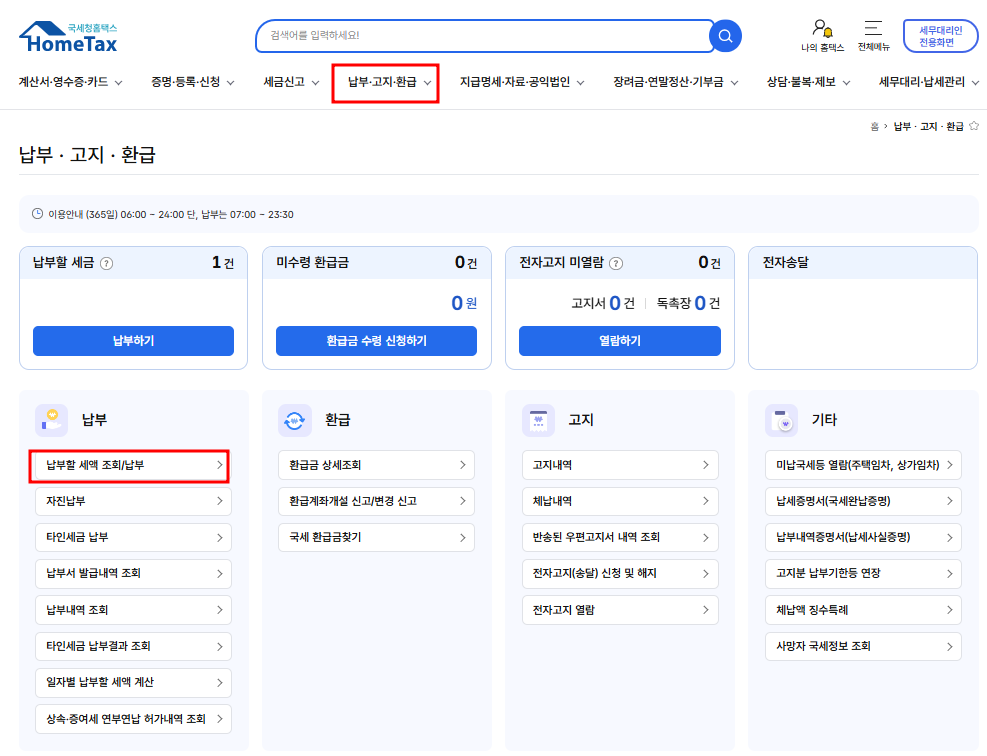The height and width of the screenshot is (756, 987).
Task: Click the 납부하기 button
Action: click(x=133, y=341)
